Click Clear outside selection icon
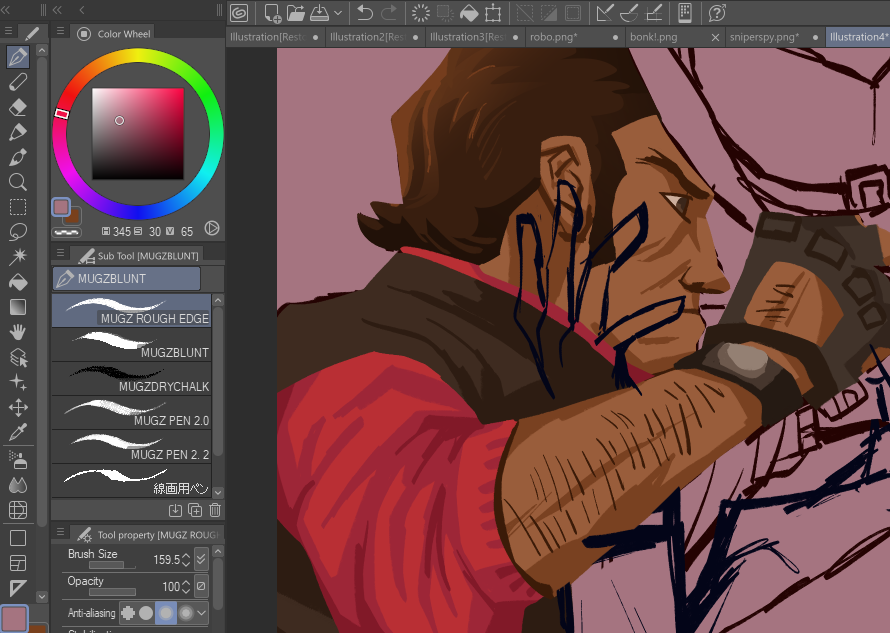 (444, 12)
